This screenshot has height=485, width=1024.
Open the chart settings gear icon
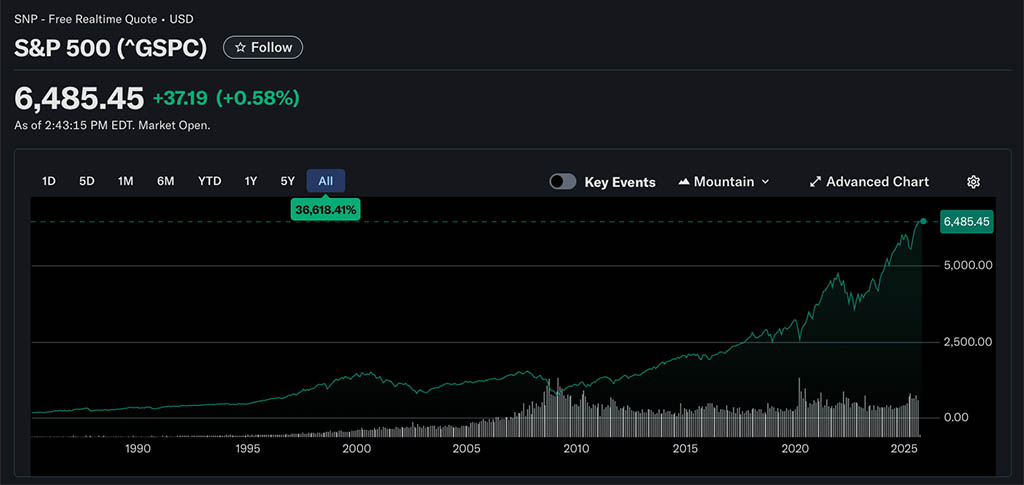coord(973,182)
